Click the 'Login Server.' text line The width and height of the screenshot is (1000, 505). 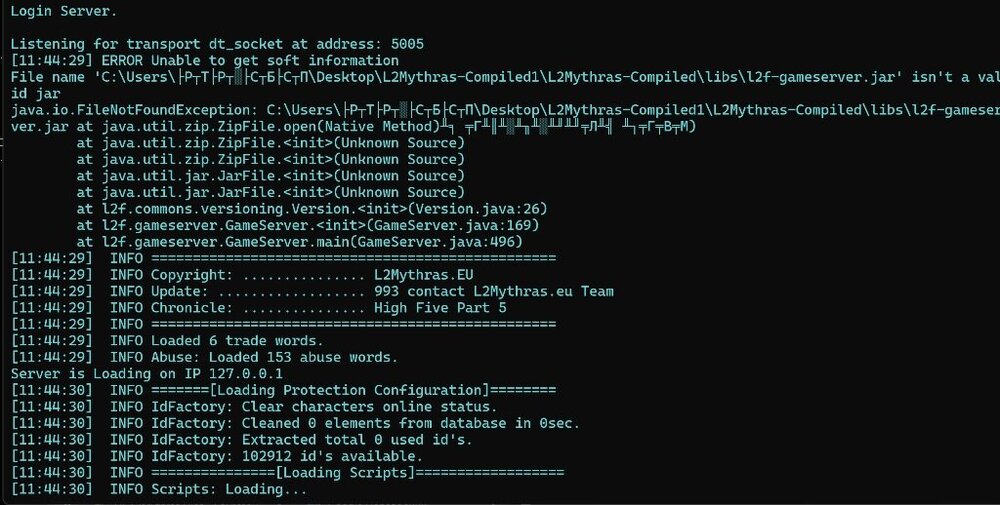pos(62,10)
